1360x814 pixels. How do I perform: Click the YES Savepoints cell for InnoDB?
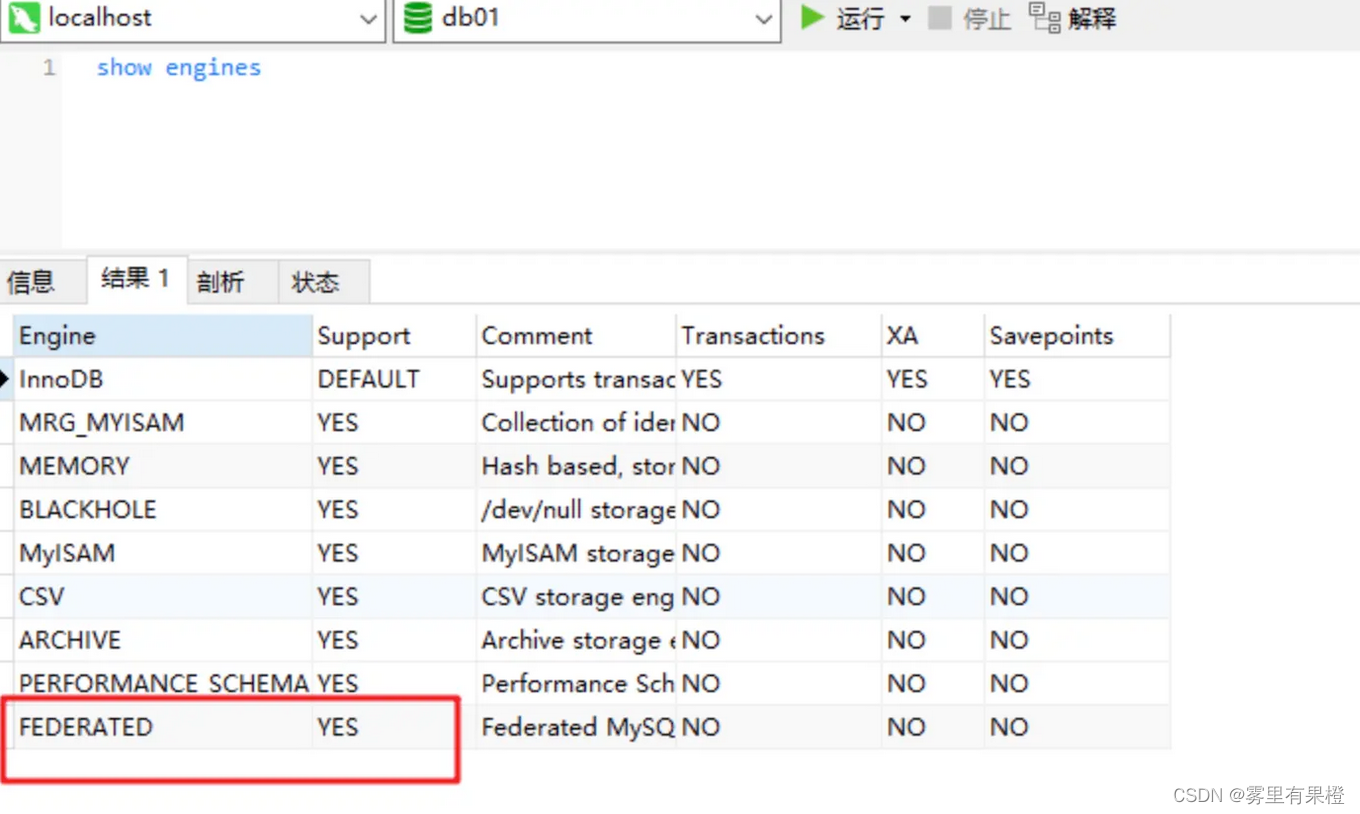1077,380
